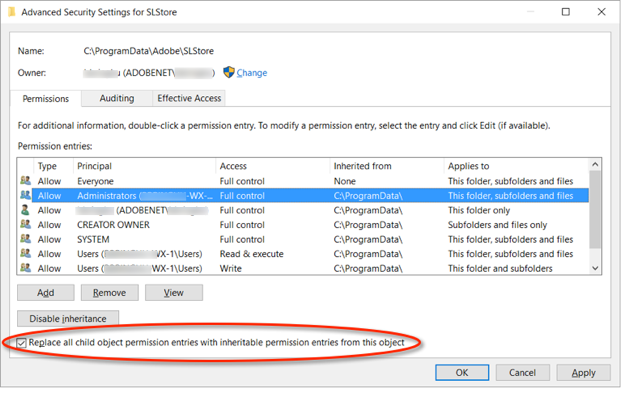Select the Administrators Full control entry
This screenshot has width=621, height=393.
coord(303,196)
